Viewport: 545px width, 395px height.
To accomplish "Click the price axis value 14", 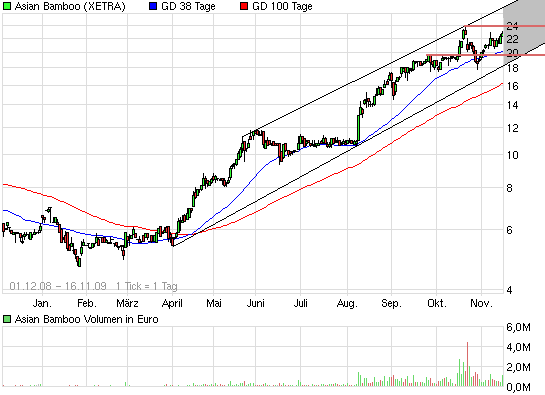I will coord(512,105).
